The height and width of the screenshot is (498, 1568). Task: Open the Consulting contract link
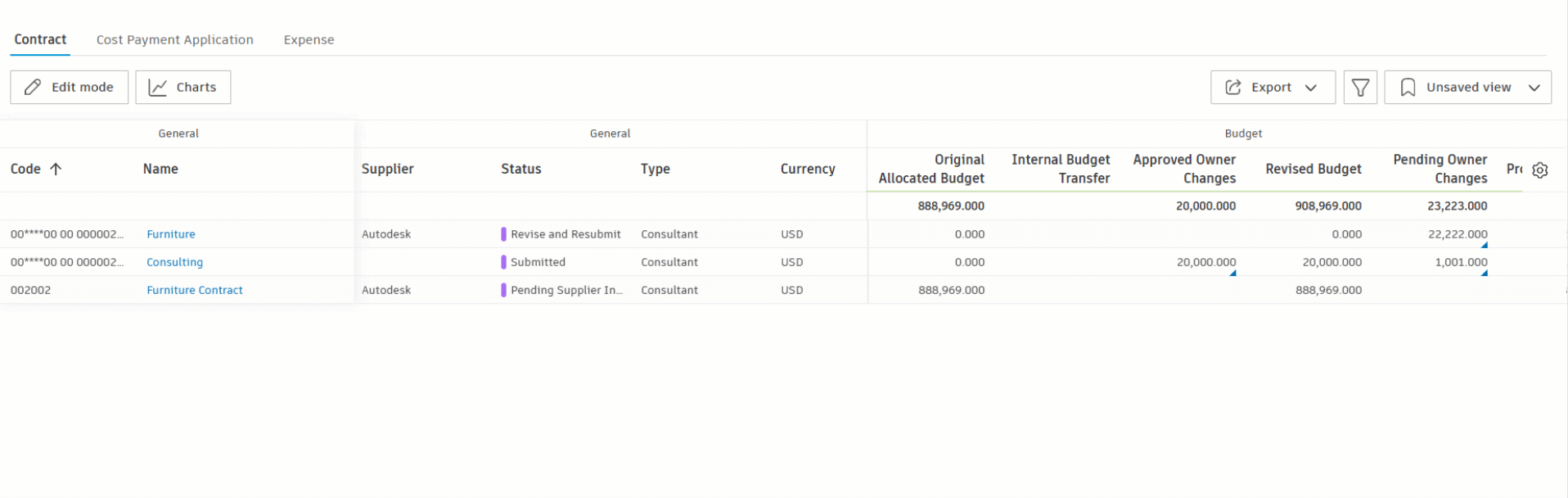coord(174,262)
